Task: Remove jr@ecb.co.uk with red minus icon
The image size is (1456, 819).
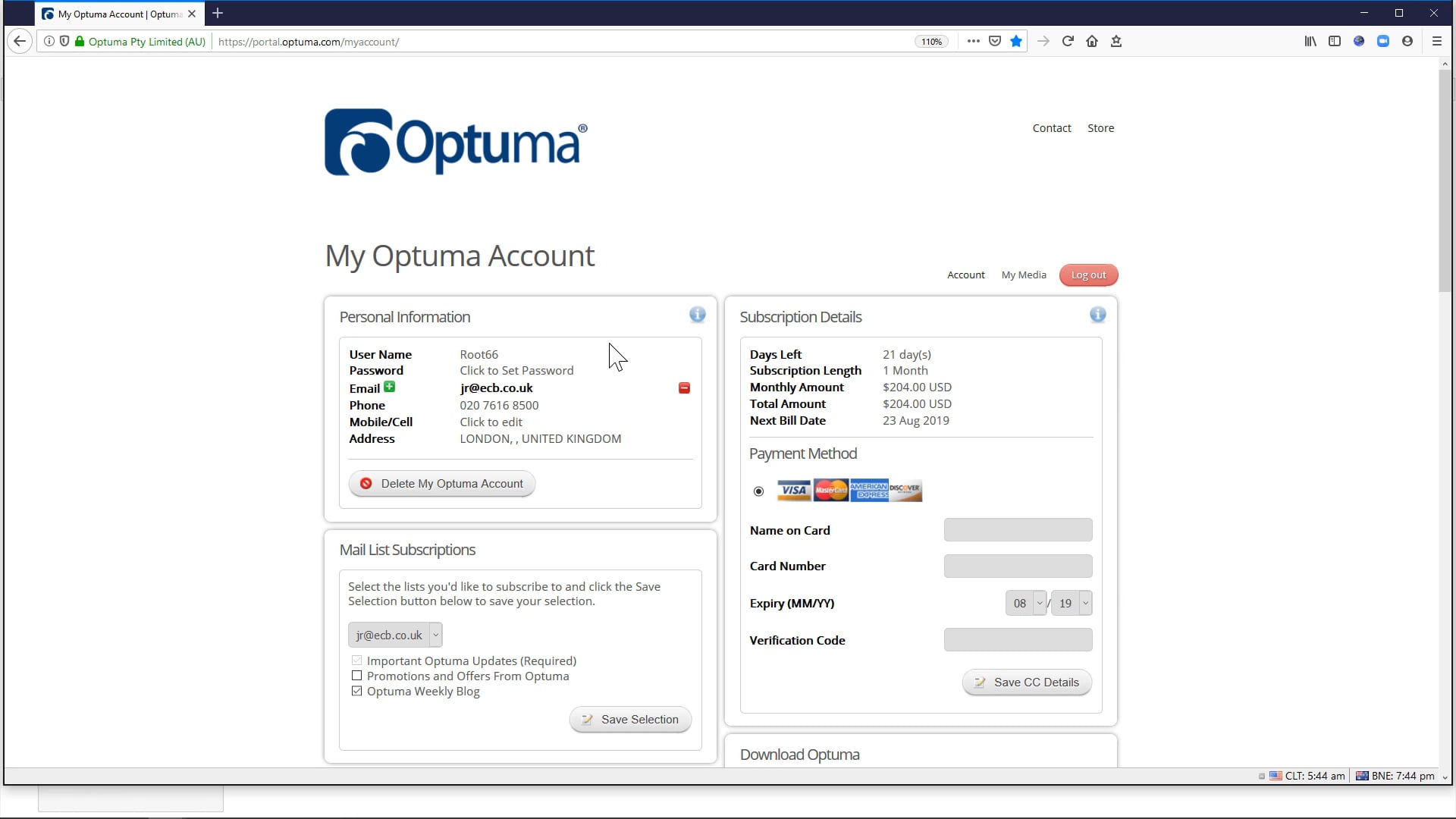Action: 684,388
